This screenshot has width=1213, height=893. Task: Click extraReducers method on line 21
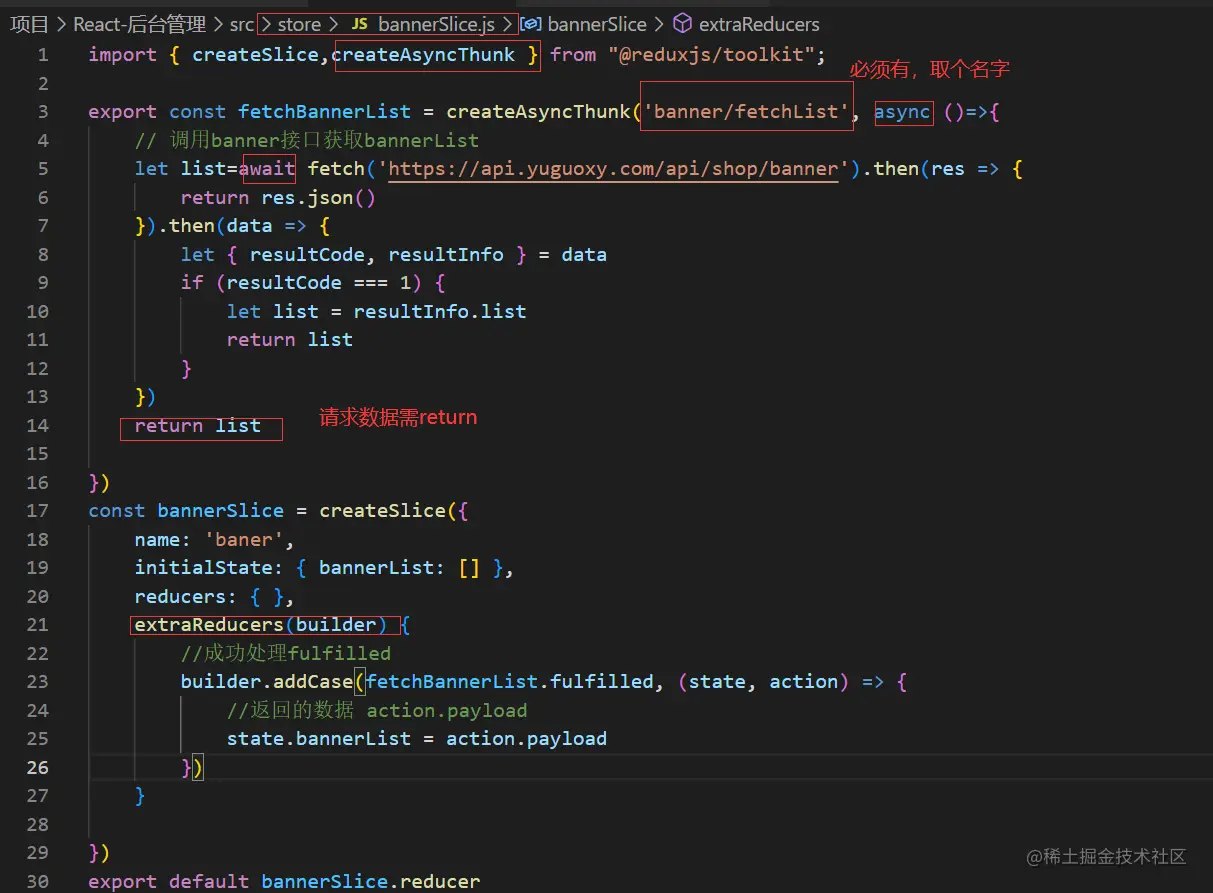click(x=209, y=624)
